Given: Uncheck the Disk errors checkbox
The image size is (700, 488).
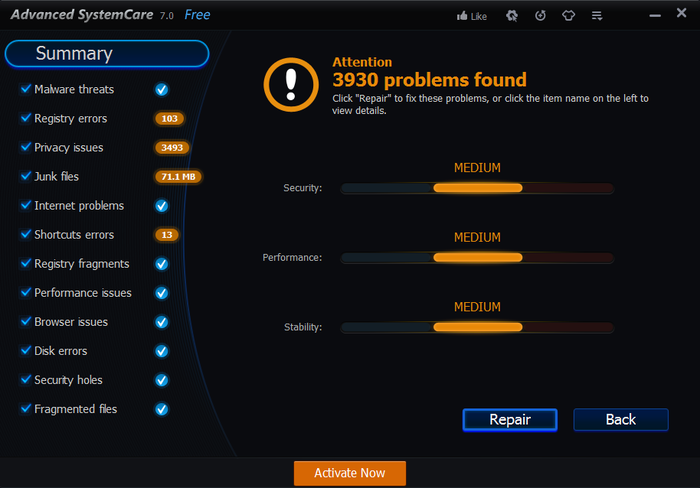Looking at the screenshot, I should point(26,350).
